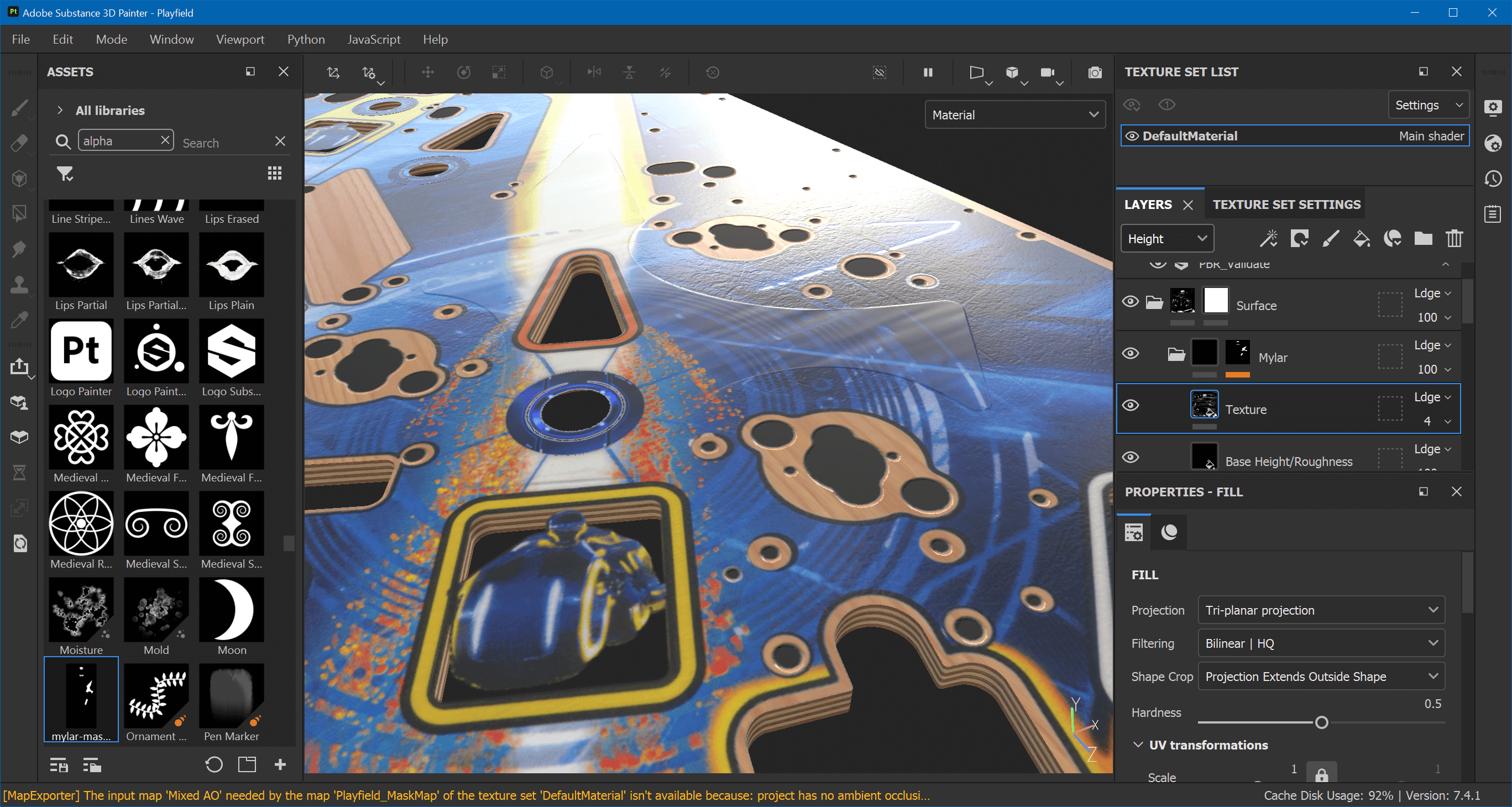The height and width of the screenshot is (807, 1512).
Task: Select the Moon alpha thumbnail
Action: (232, 610)
